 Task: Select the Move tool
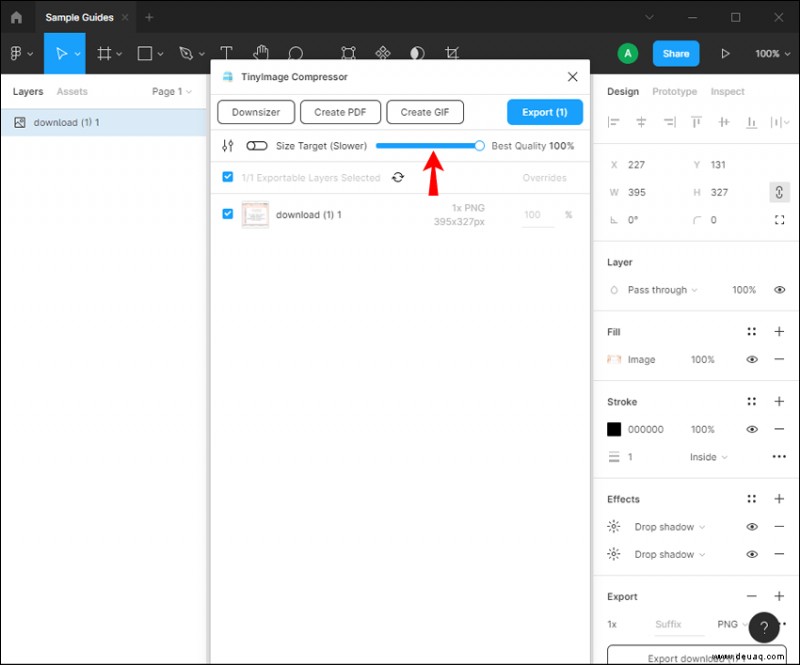point(63,53)
